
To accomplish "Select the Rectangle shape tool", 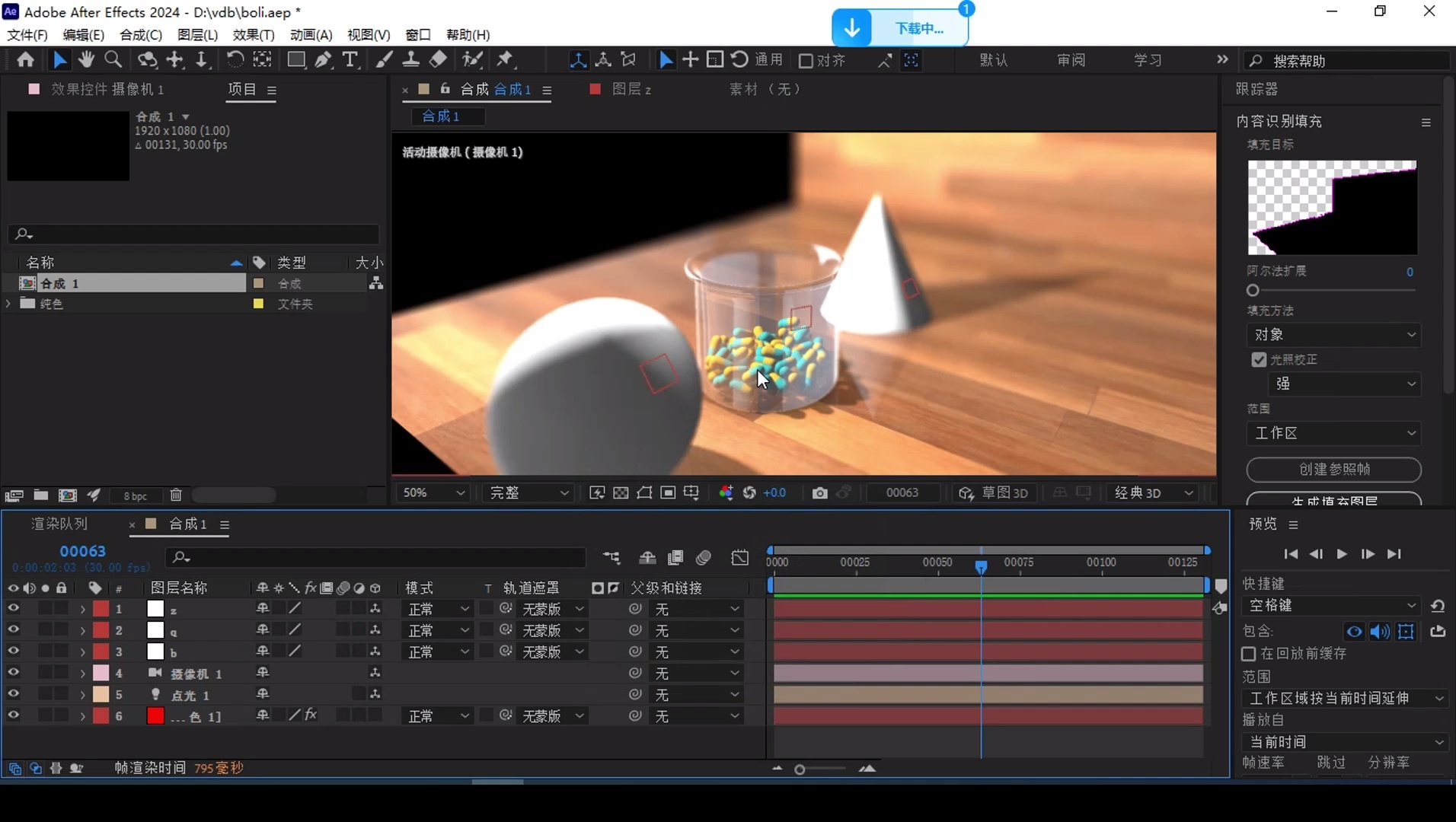I will tap(295, 59).
